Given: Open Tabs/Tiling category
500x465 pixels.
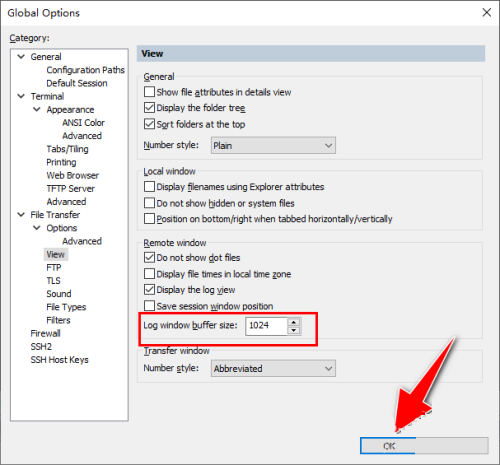Looking at the screenshot, I should click(67, 149).
